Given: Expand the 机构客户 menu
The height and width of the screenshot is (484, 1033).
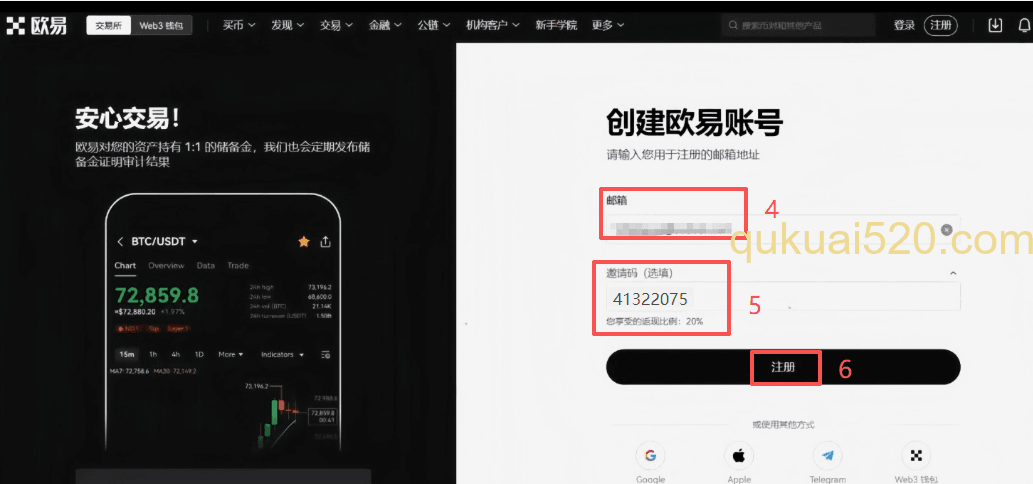Looking at the screenshot, I should (x=493, y=26).
